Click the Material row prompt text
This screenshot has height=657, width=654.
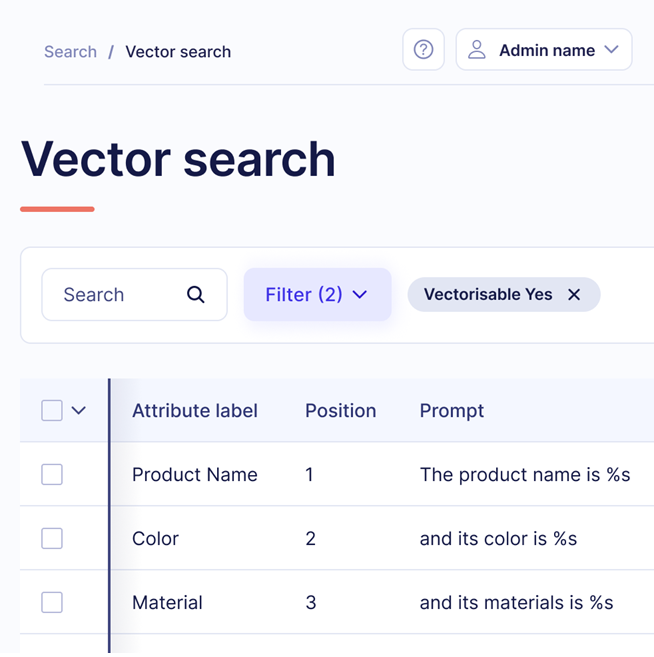[516, 603]
